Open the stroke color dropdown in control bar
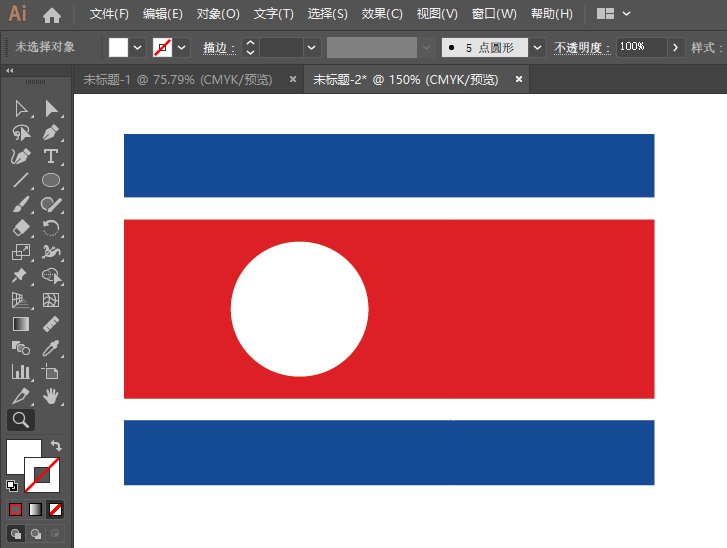The image size is (727, 548). pyautogui.click(x=182, y=47)
